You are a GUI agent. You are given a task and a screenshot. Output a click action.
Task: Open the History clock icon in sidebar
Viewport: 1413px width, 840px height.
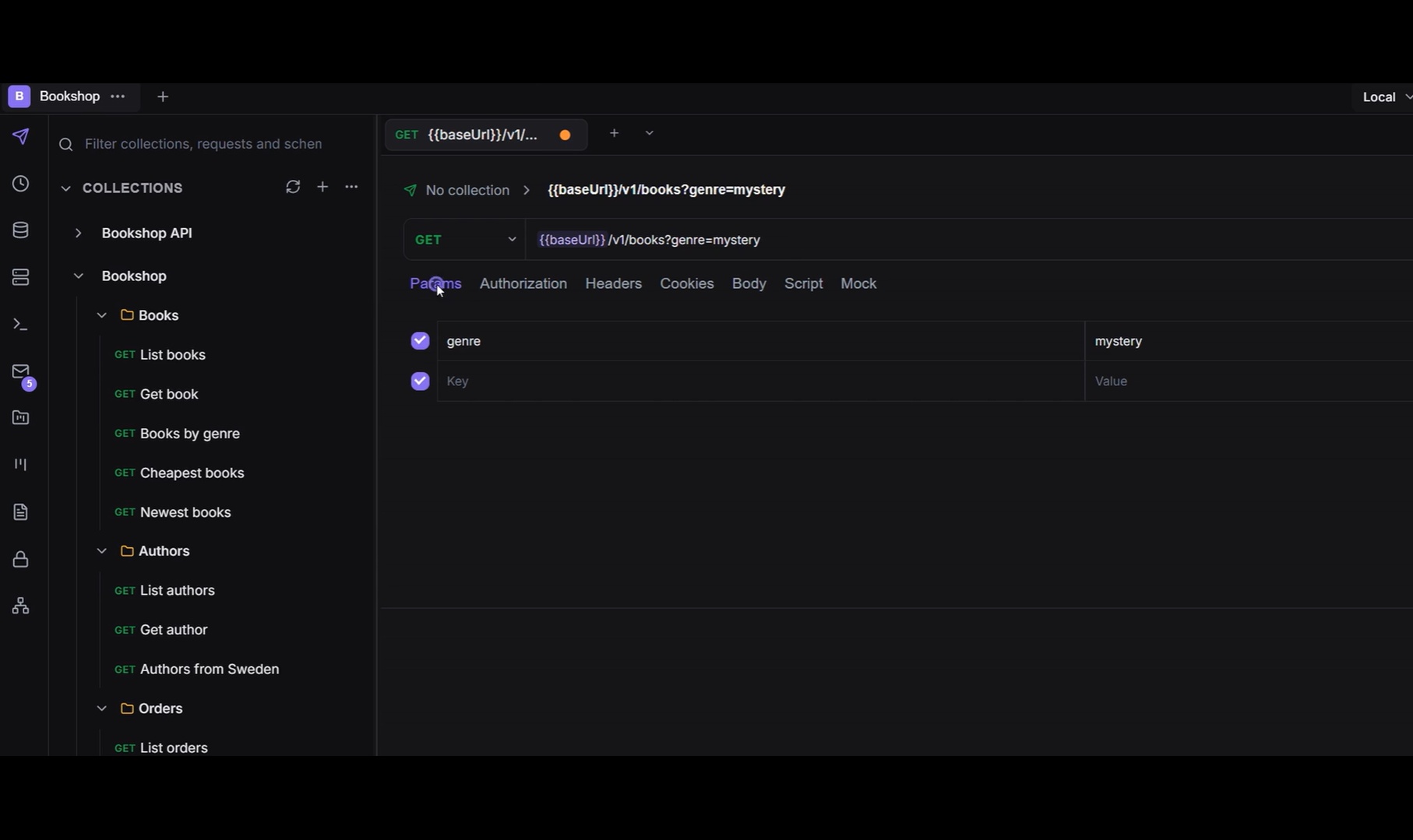(x=21, y=184)
